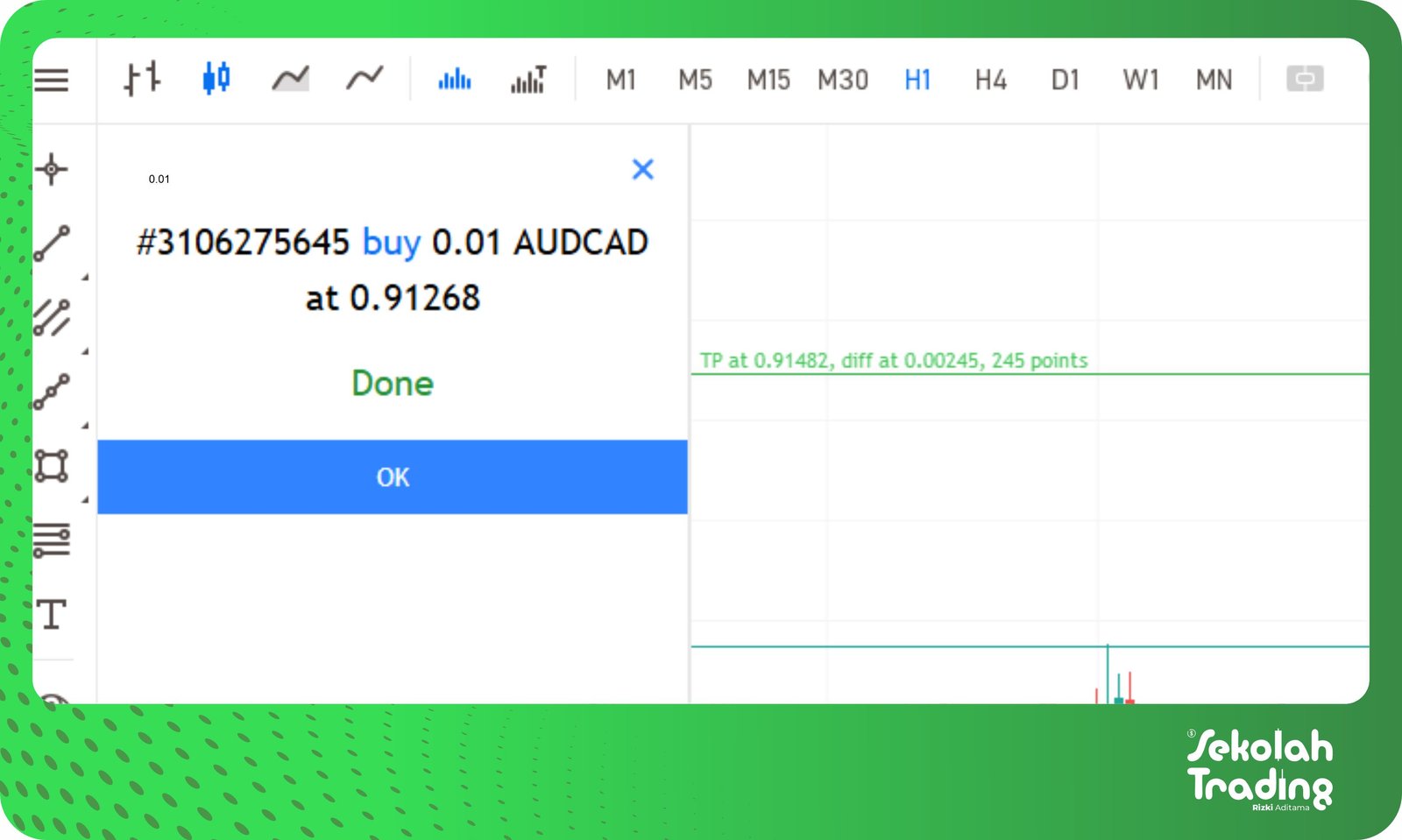Expand the trend line tool options
Viewport: 1402px width, 840px height.
(x=85, y=277)
